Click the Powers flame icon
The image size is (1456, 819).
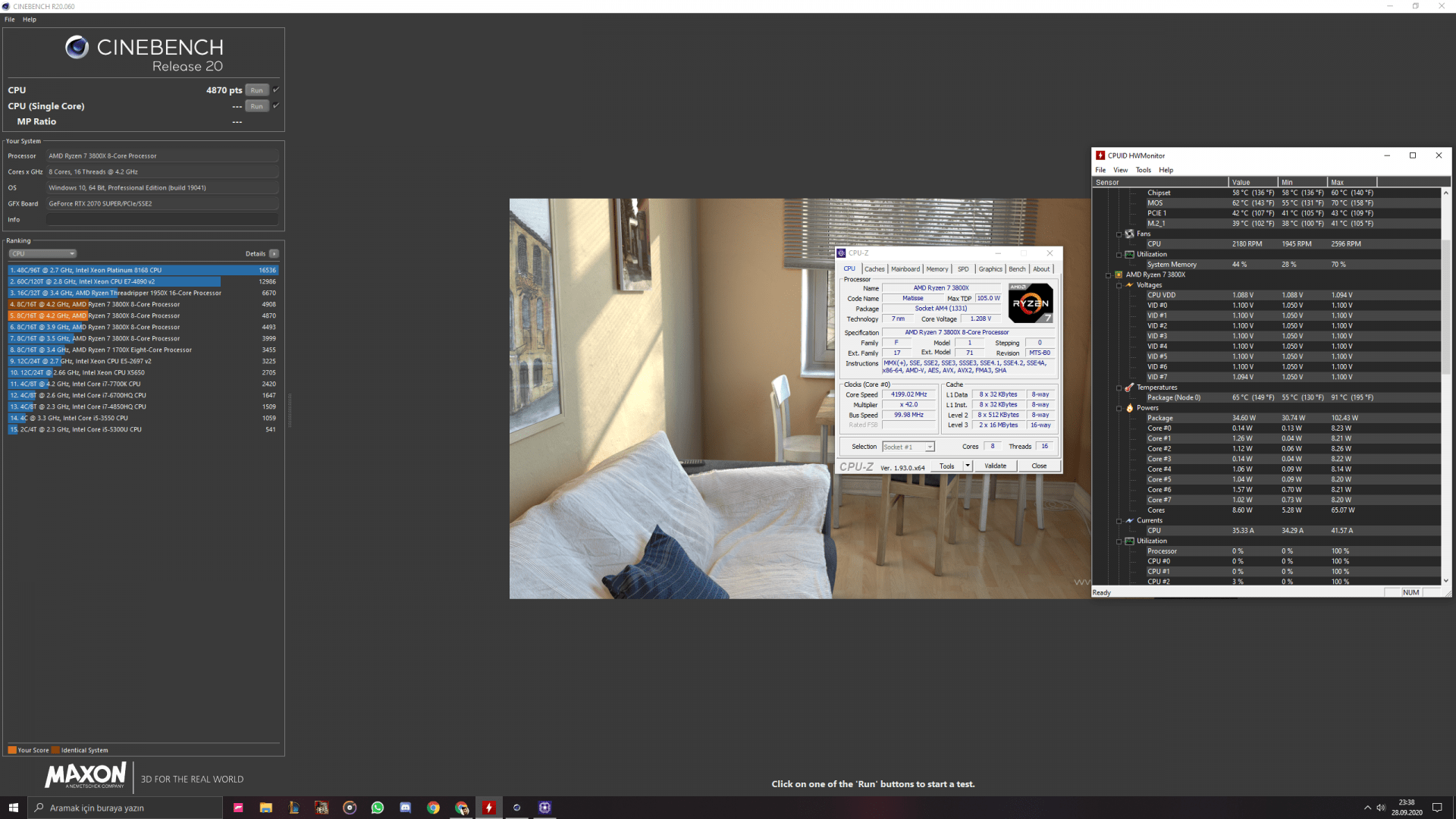[1129, 408]
